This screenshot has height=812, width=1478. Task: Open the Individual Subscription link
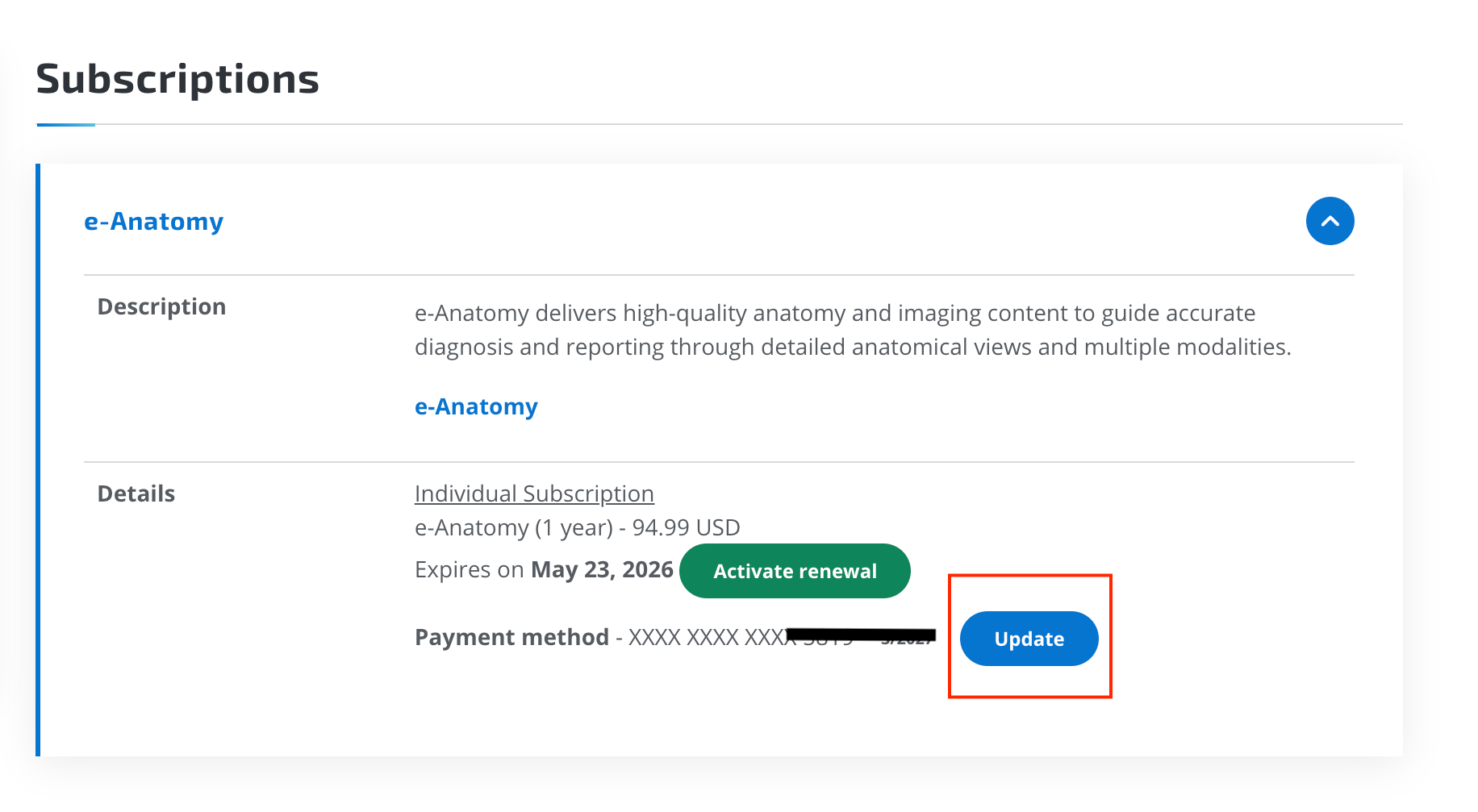[534, 493]
